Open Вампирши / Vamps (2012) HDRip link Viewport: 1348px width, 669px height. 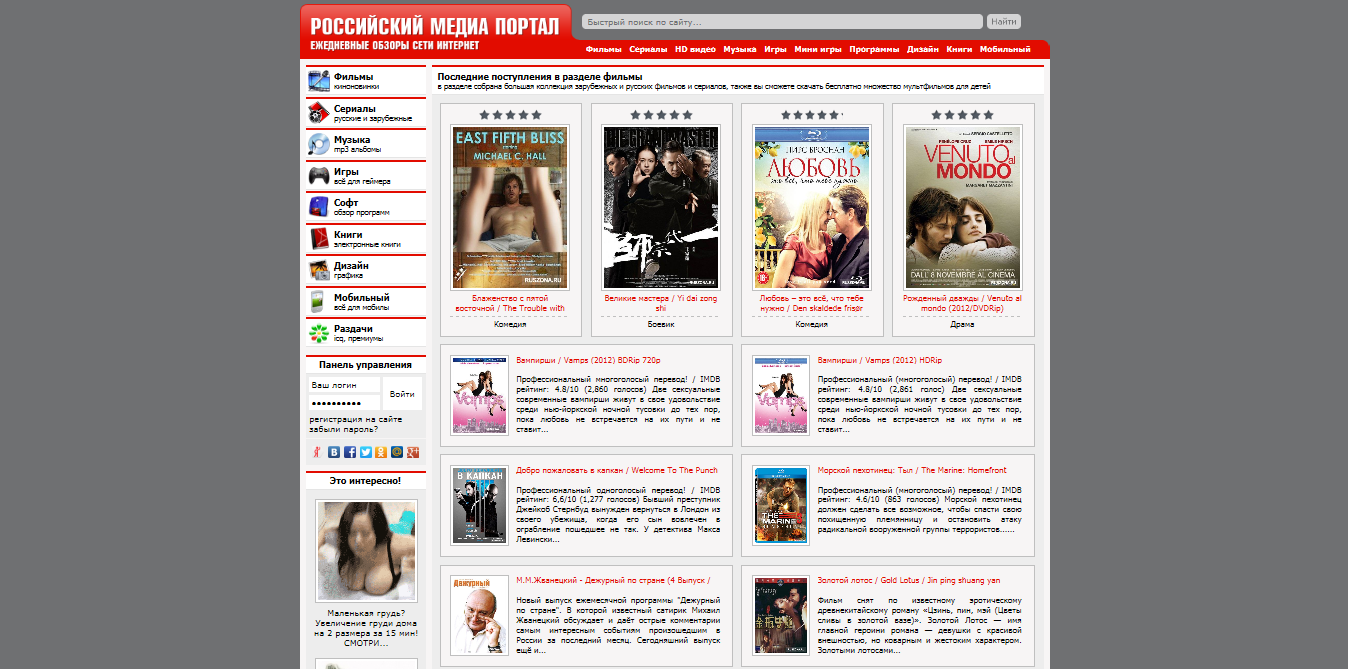pos(880,360)
